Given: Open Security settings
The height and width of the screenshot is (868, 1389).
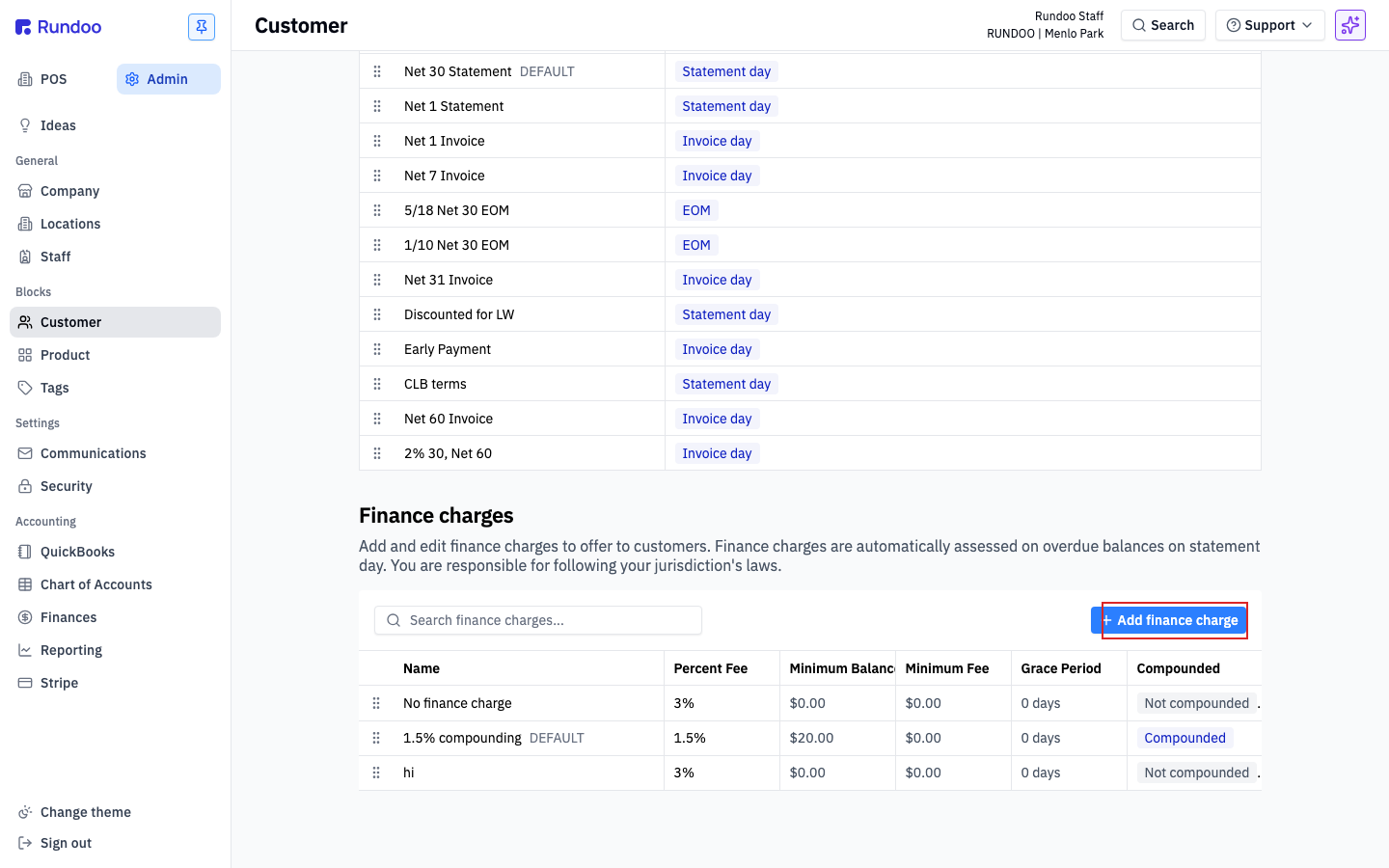Looking at the screenshot, I should (x=116, y=486).
